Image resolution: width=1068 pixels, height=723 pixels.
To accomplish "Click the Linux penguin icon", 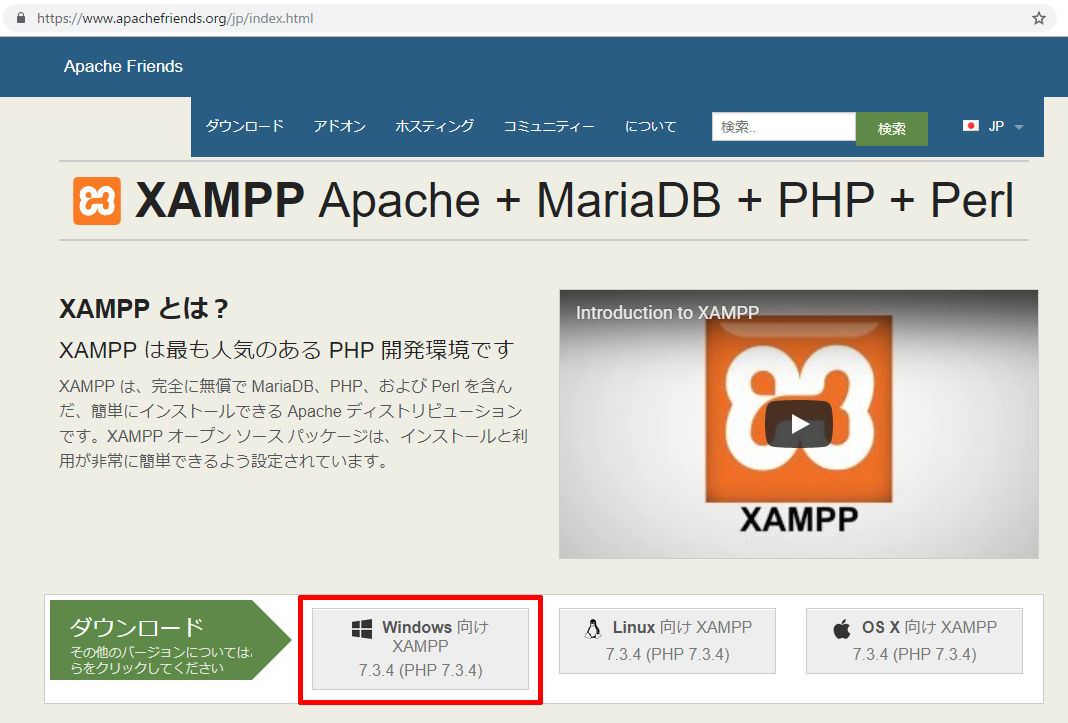I will coord(593,628).
